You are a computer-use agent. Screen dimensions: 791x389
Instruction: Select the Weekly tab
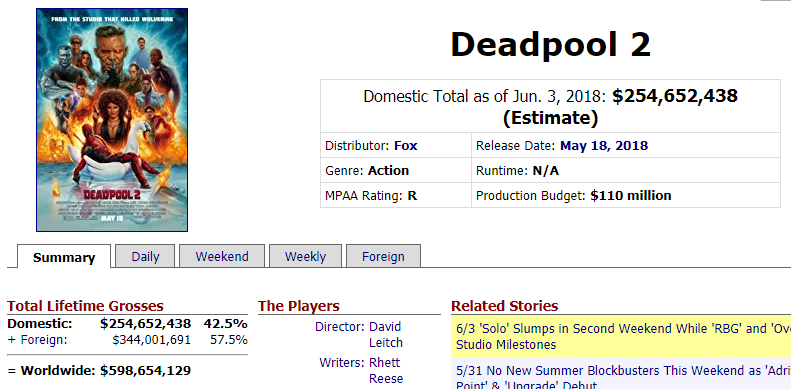click(x=305, y=256)
